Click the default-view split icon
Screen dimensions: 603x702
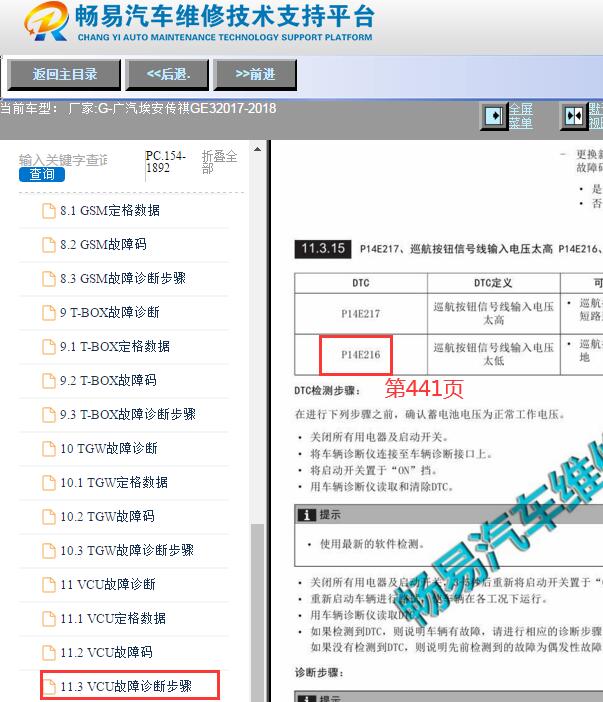coord(574,116)
